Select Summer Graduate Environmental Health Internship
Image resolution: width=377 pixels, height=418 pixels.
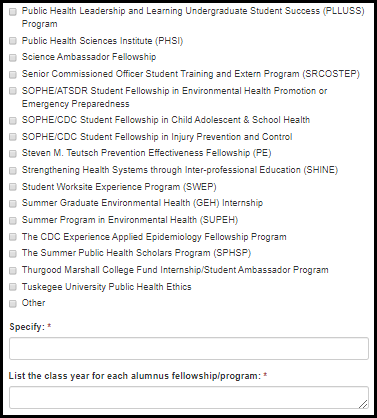click(13, 203)
